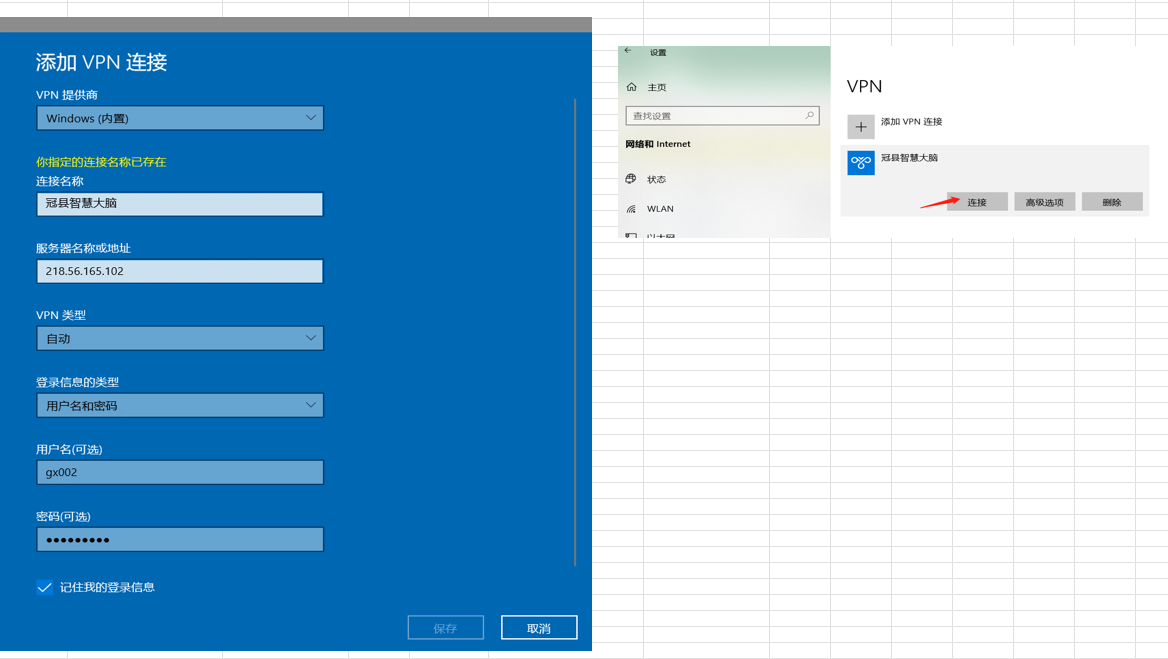Click the blue 冠县智慧大脑 VPN icon

(860, 162)
